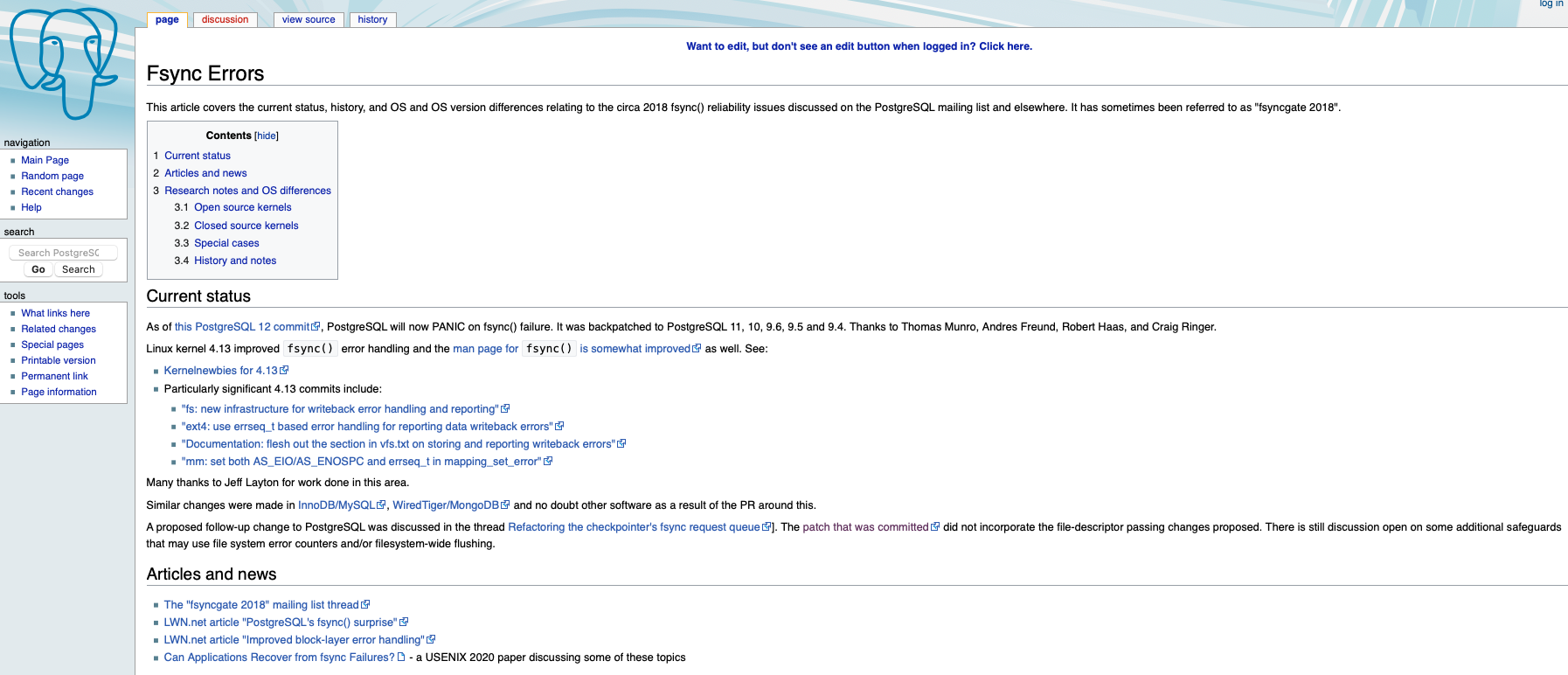Viewport: 1568px width, 675px height.
Task: Open 'man page for' fsync link
Action: coord(486,349)
